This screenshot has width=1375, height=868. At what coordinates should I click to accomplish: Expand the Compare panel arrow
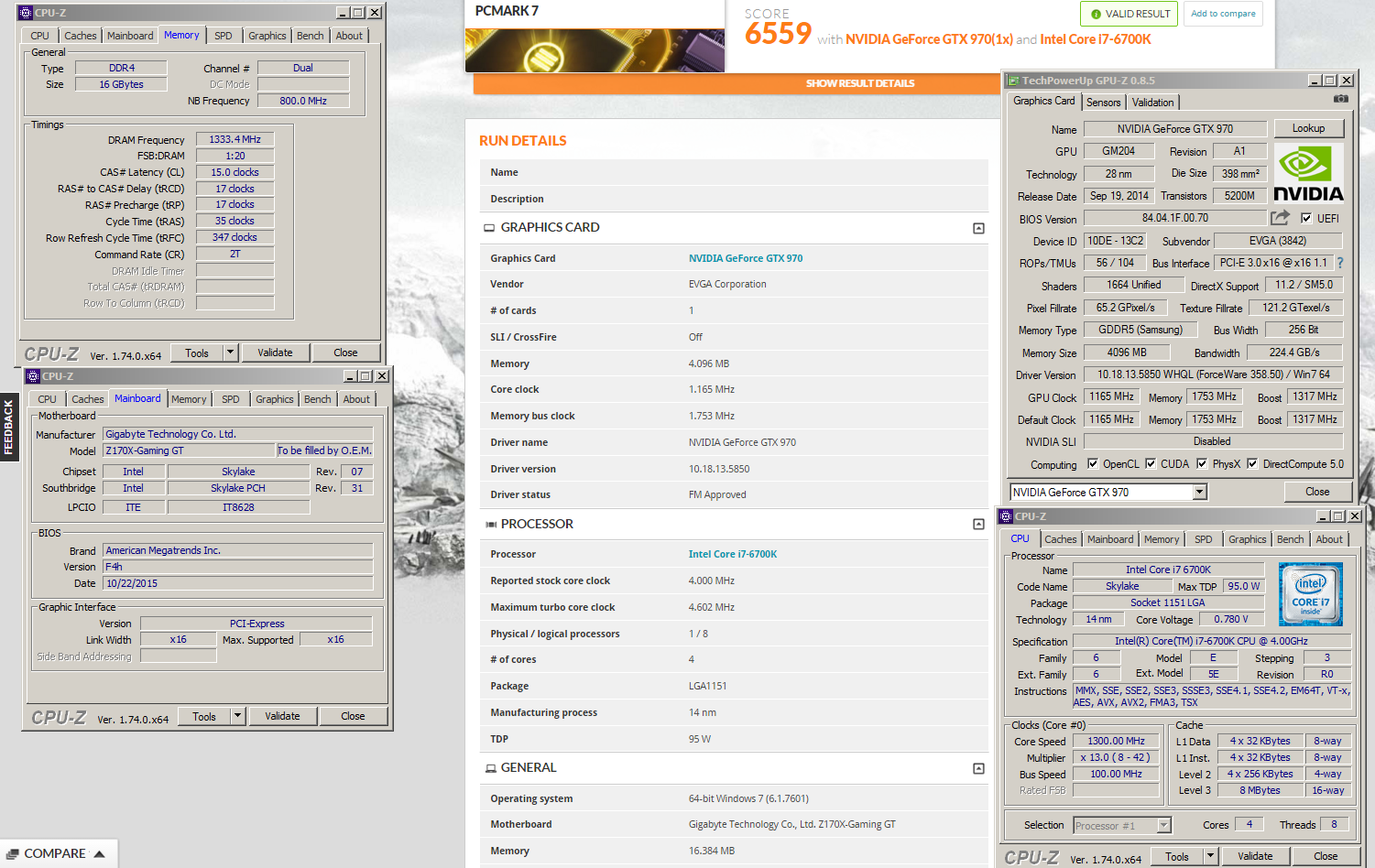tap(99, 853)
